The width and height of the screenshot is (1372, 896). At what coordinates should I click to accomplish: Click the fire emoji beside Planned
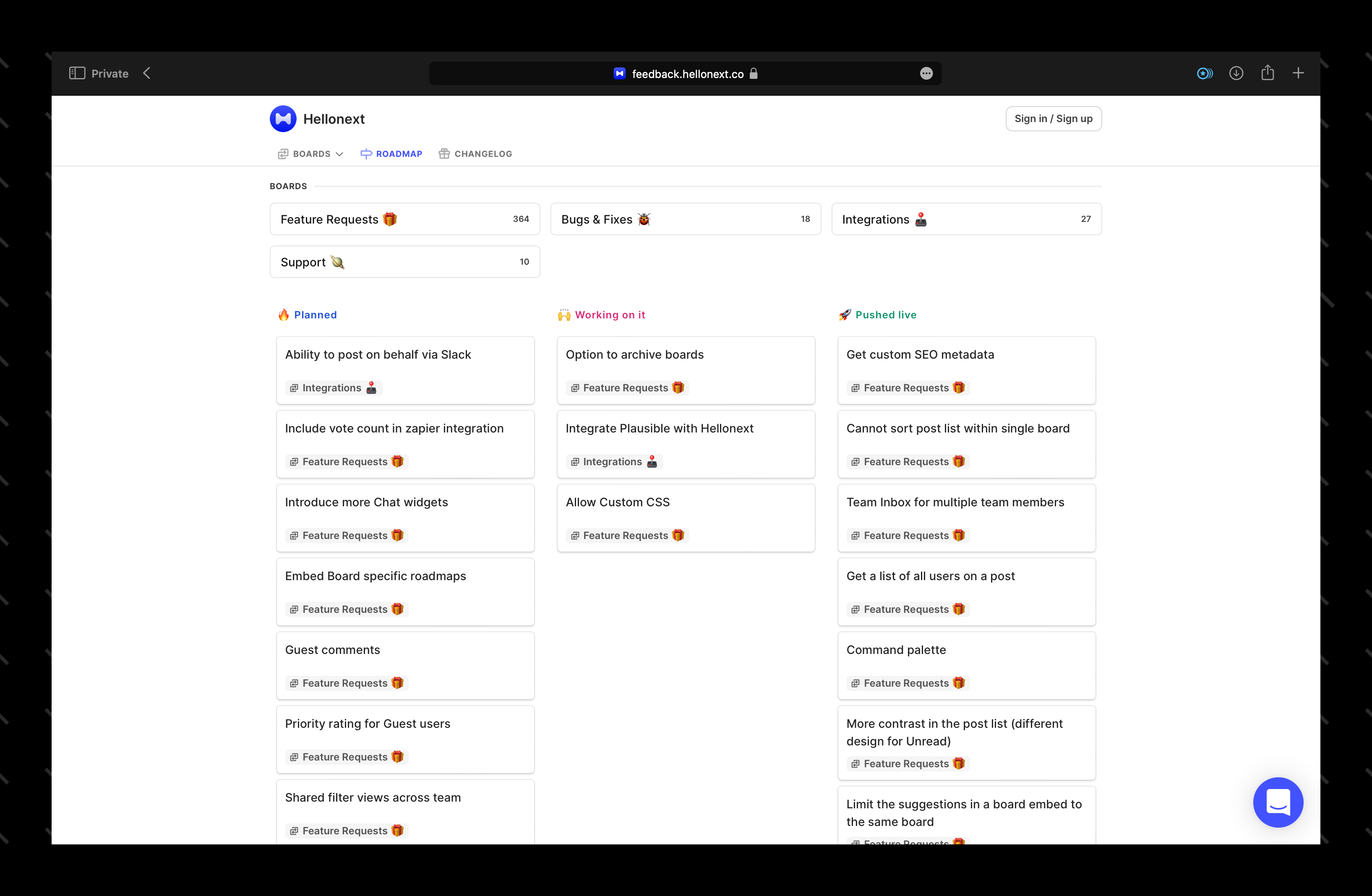point(284,315)
